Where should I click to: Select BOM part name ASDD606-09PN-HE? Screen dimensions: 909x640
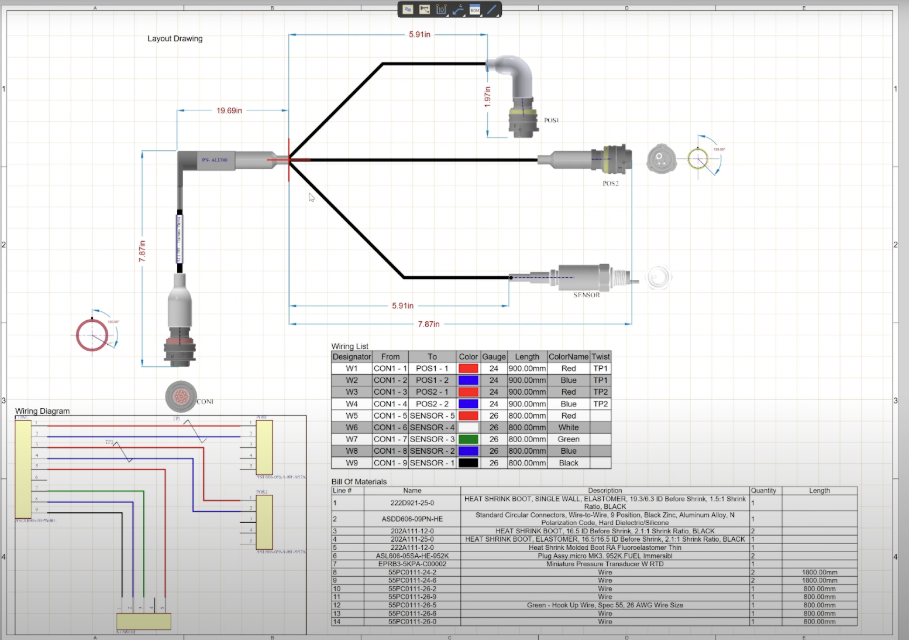pos(412,519)
